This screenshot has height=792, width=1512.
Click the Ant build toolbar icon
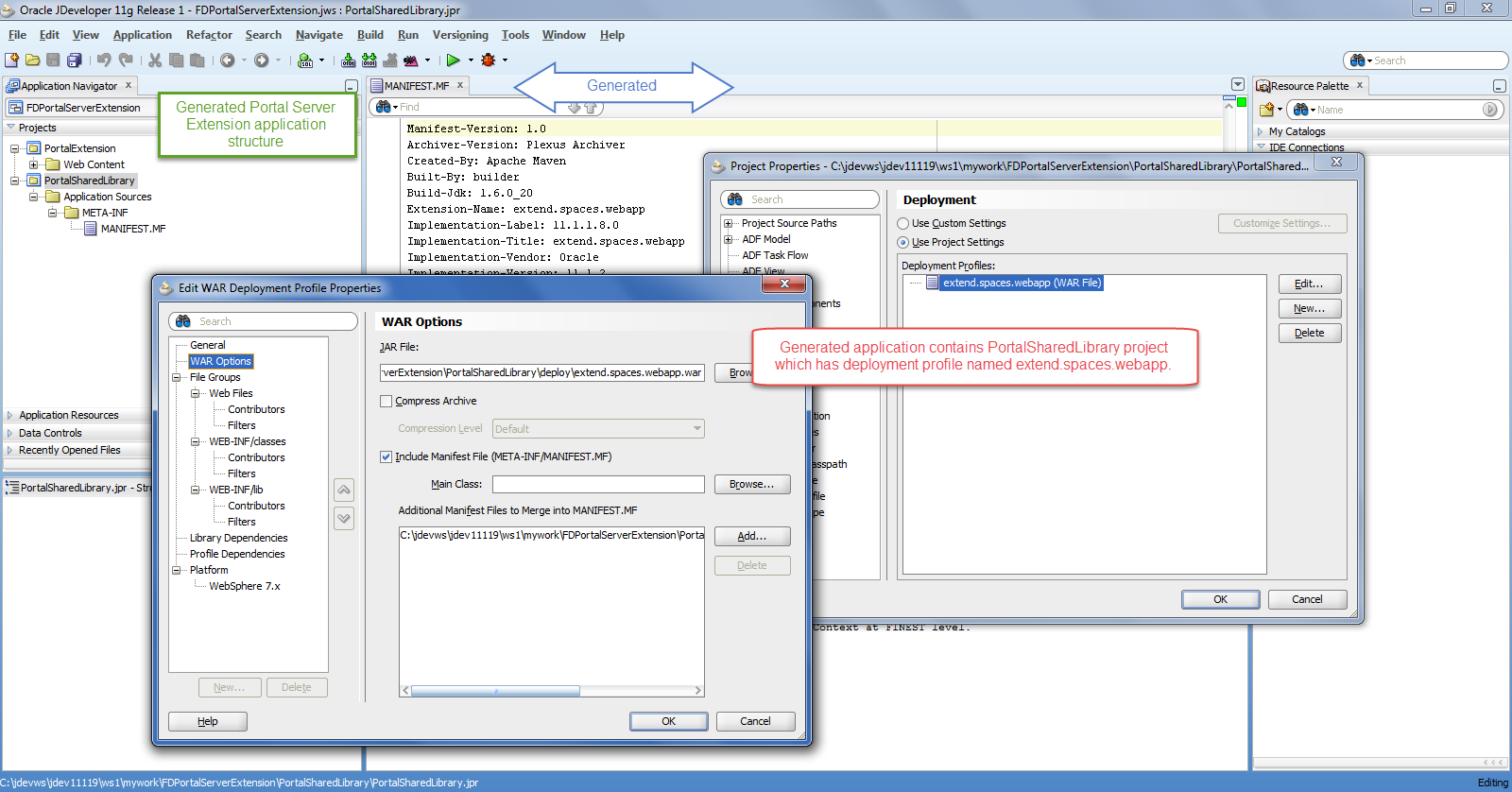tap(411, 60)
